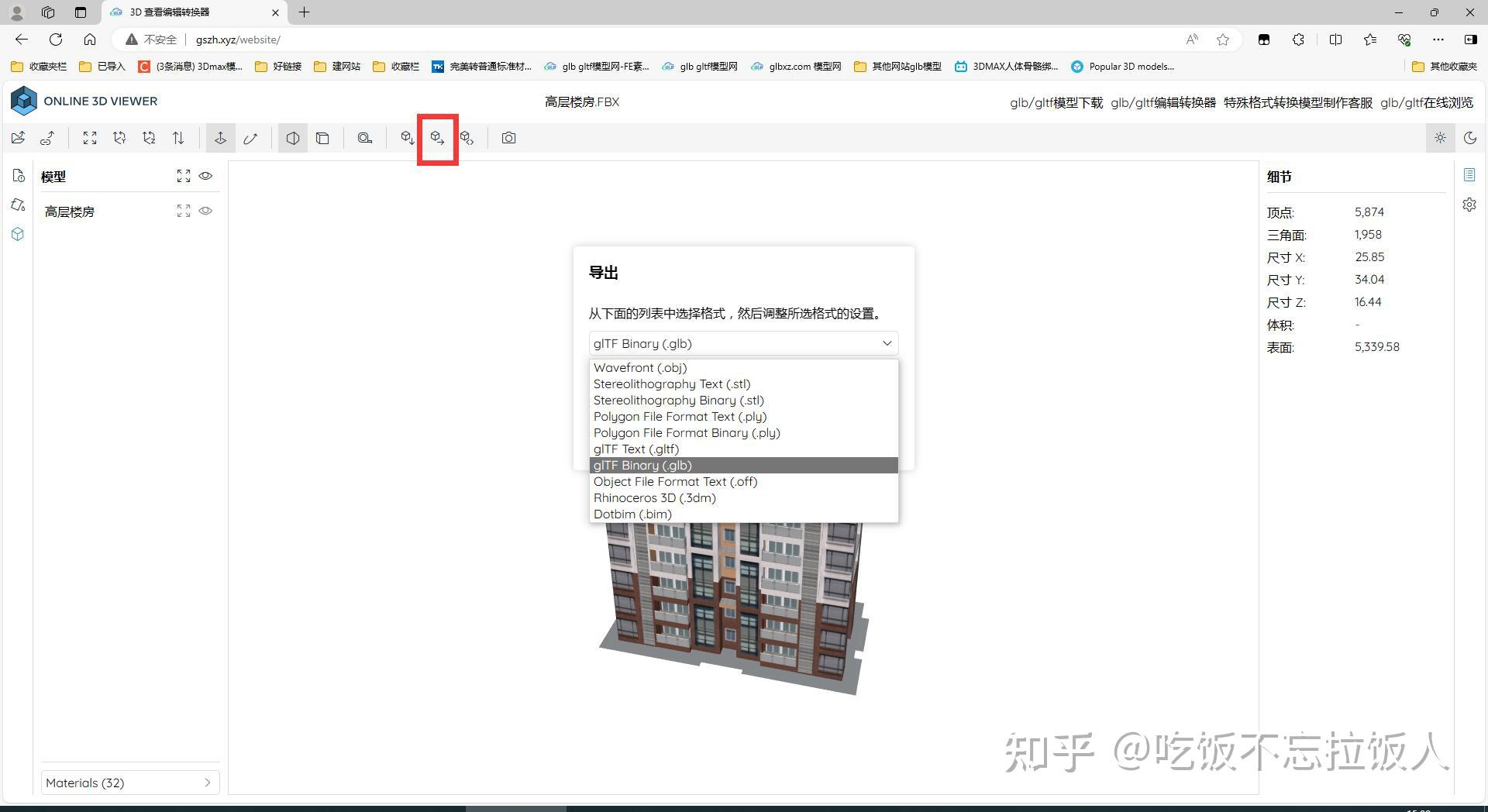Expand the Materials (32) section
1488x812 pixels.
pos(130,783)
